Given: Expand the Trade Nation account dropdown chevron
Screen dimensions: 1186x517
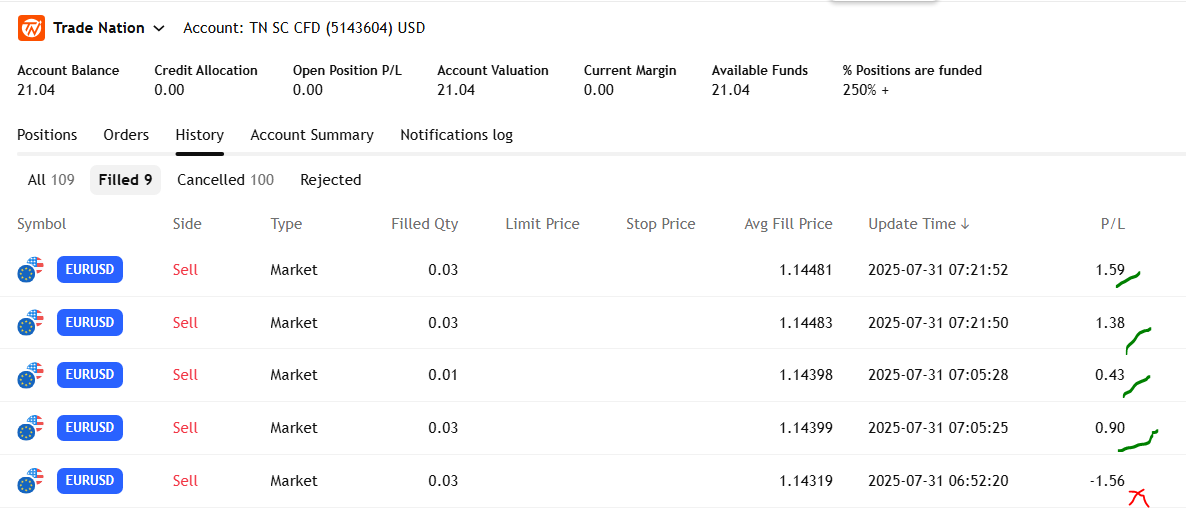Looking at the screenshot, I should [x=159, y=28].
